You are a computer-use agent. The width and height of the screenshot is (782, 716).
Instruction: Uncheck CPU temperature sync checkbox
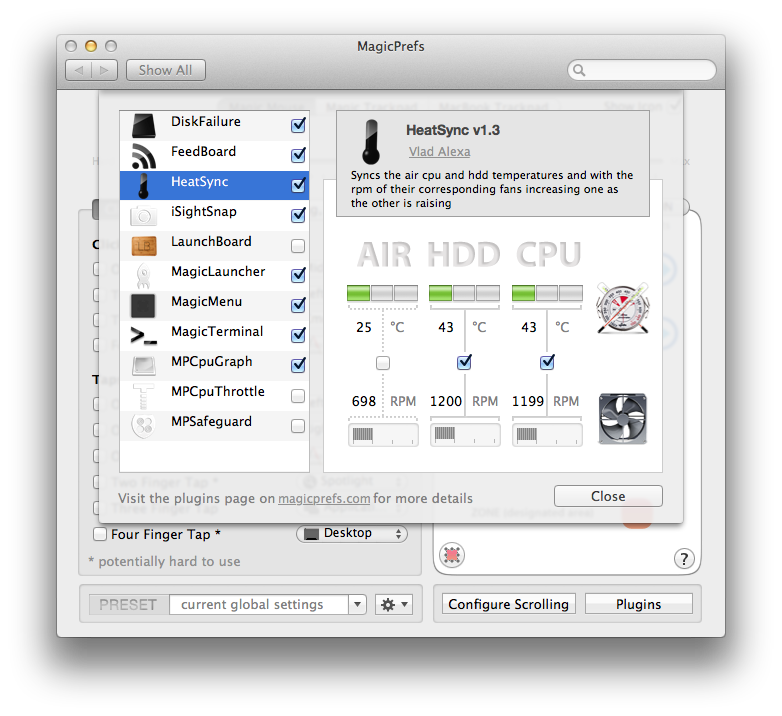click(547, 362)
